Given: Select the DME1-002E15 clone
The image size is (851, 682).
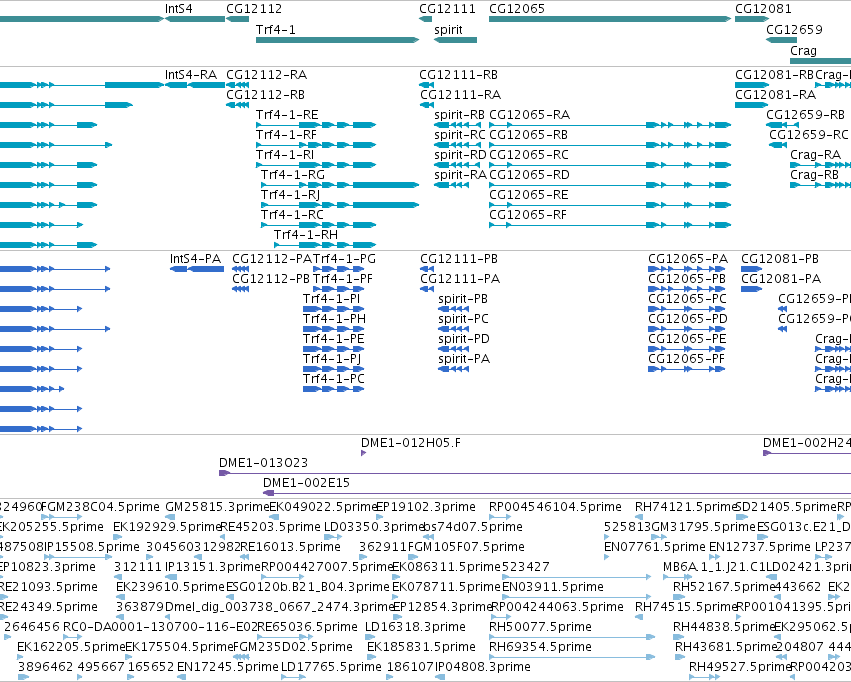Looking at the screenshot, I should [557, 493].
